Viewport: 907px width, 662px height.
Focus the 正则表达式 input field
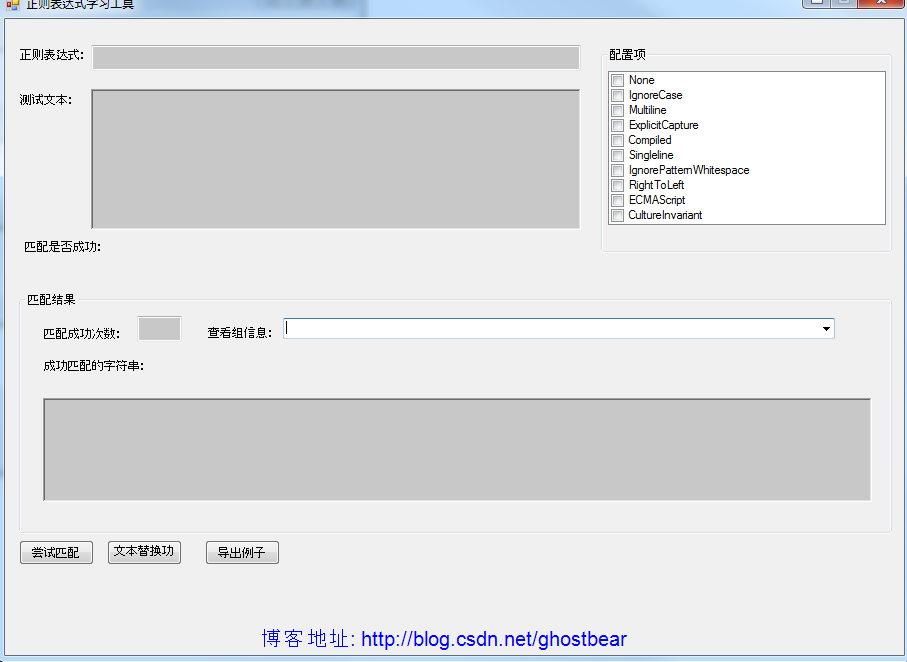point(335,57)
